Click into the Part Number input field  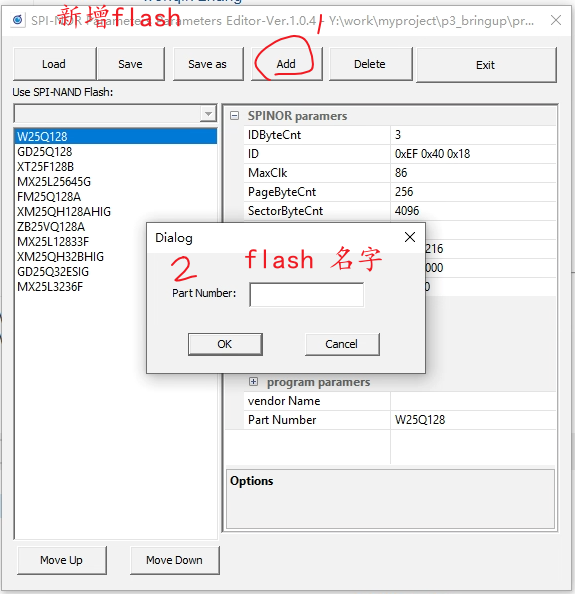(x=306, y=294)
